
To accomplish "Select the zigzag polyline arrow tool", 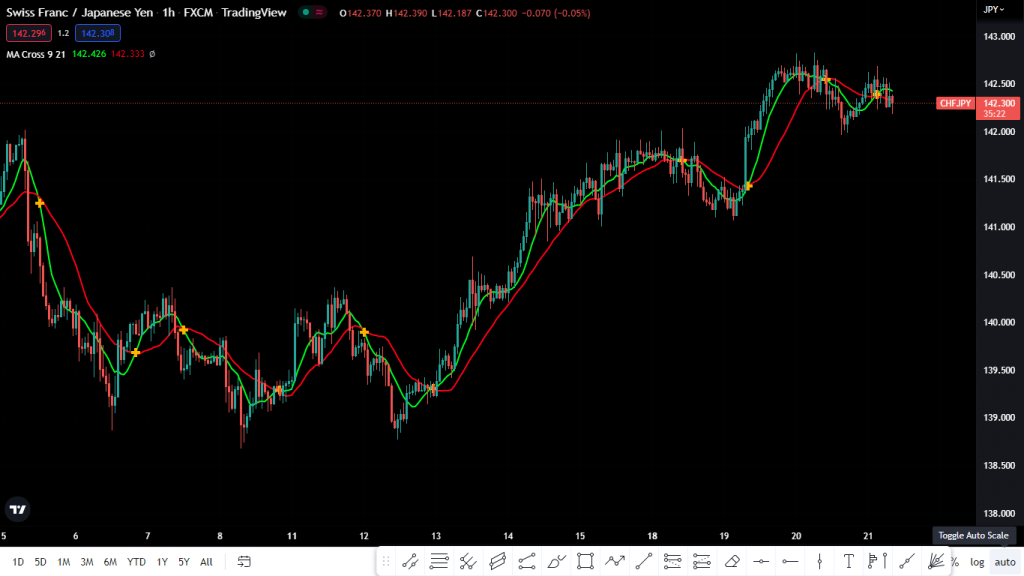I will point(615,561).
